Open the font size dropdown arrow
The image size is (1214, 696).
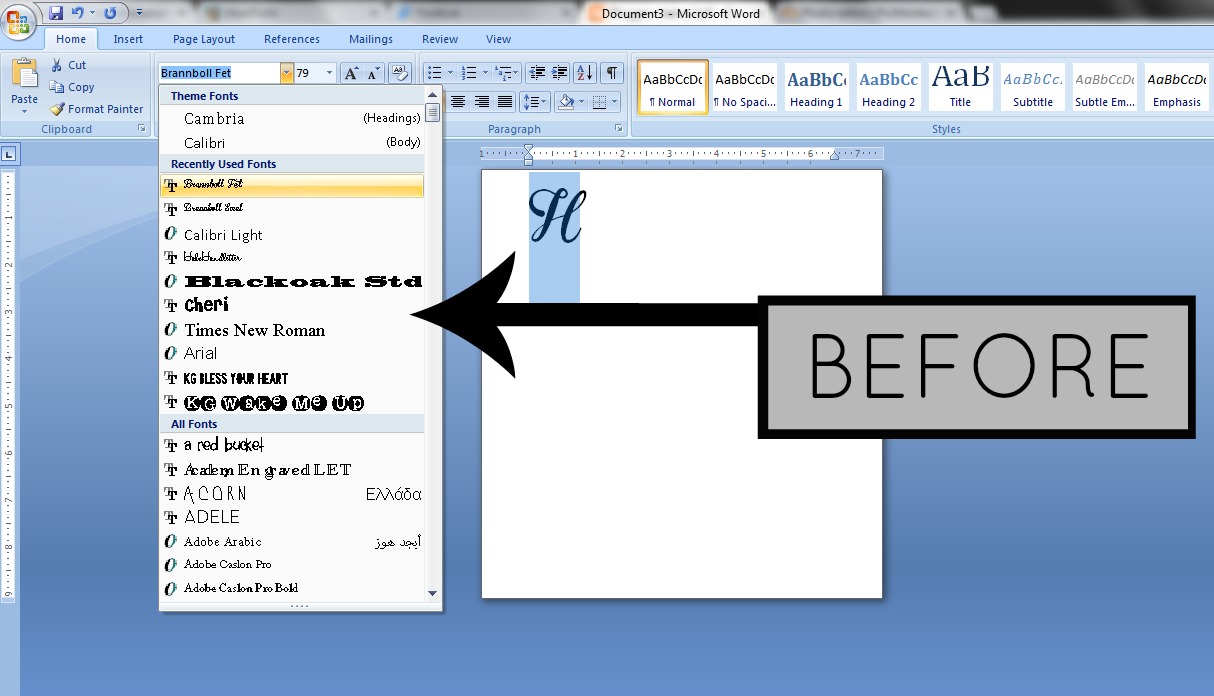(330, 73)
